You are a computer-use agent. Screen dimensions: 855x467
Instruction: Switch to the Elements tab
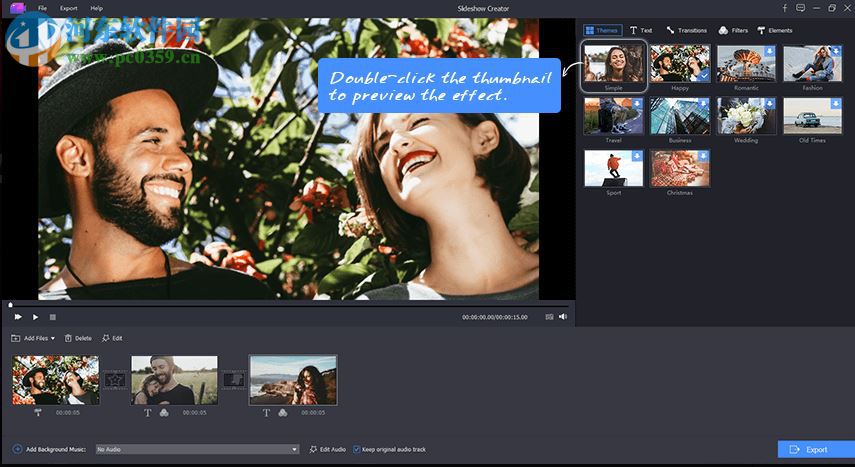click(775, 31)
